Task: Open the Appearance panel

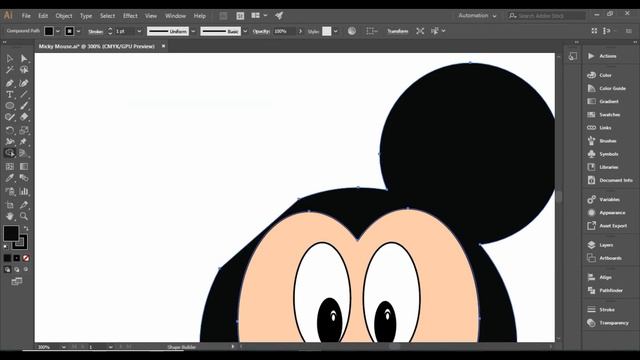Action: (x=612, y=213)
